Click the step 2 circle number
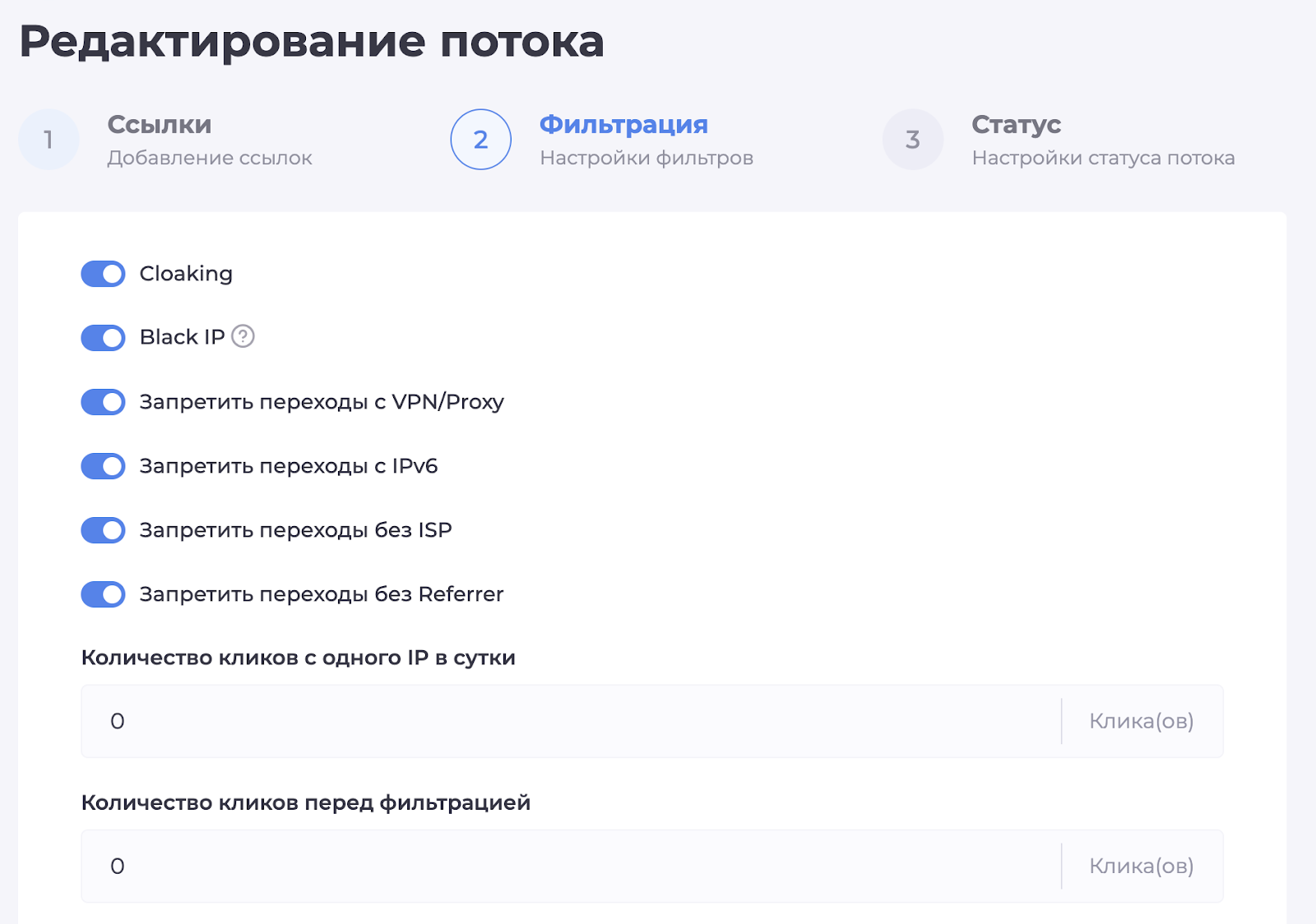Screen dimensions: 1316x924 [x=481, y=140]
